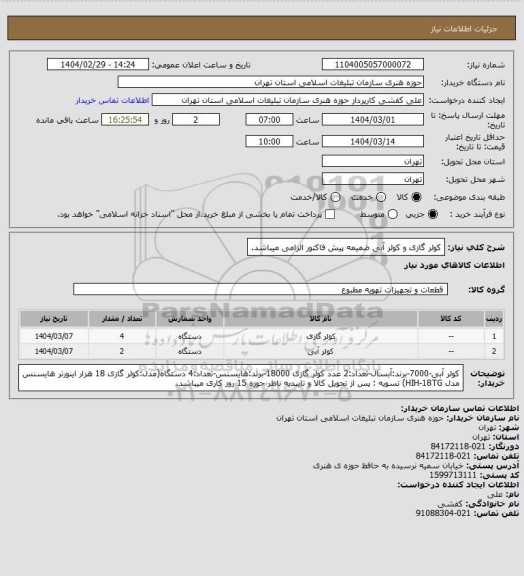Click the remaining days field showing 2
Screen dimensions: 524x576
[x=196, y=120]
